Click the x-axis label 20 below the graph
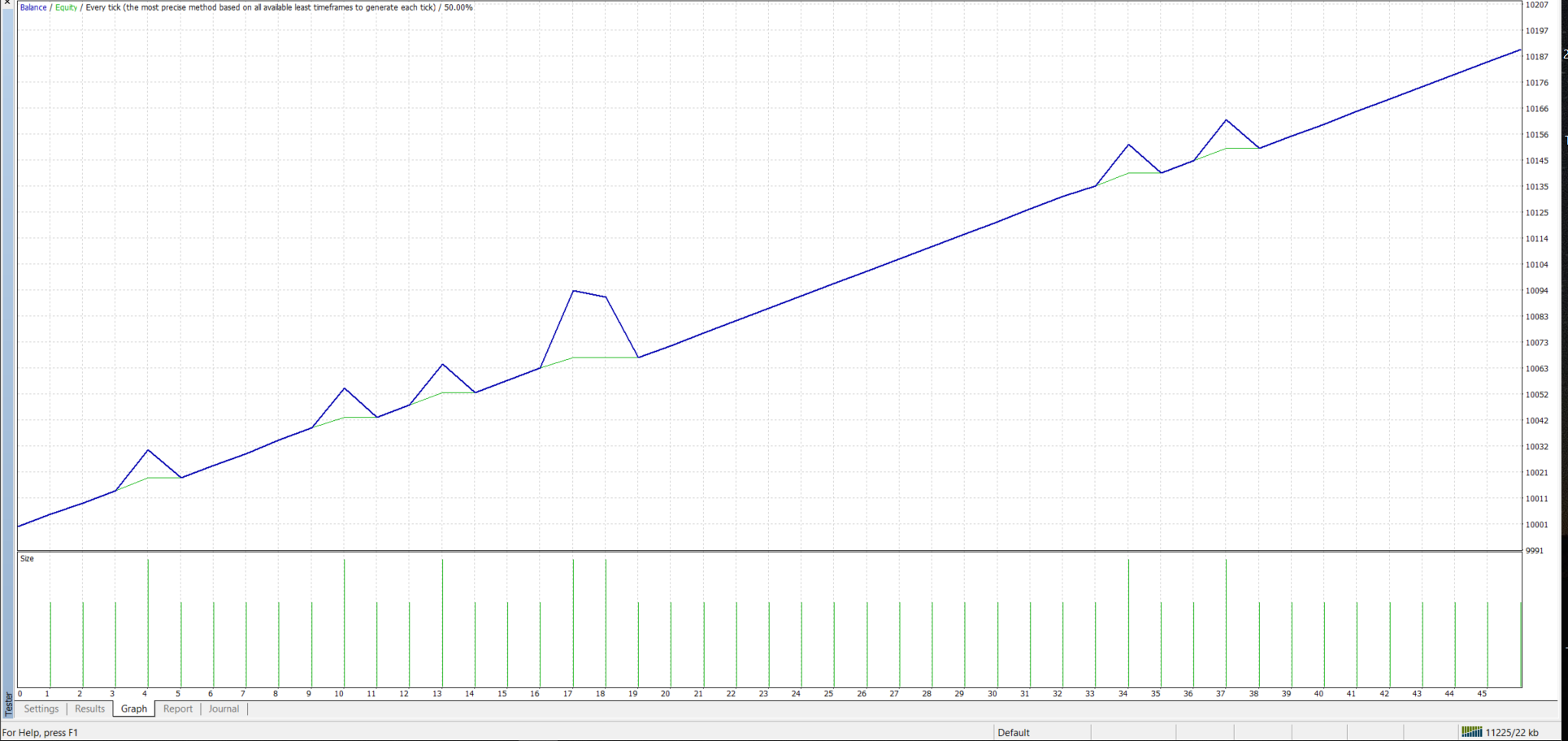 tap(665, 694)
